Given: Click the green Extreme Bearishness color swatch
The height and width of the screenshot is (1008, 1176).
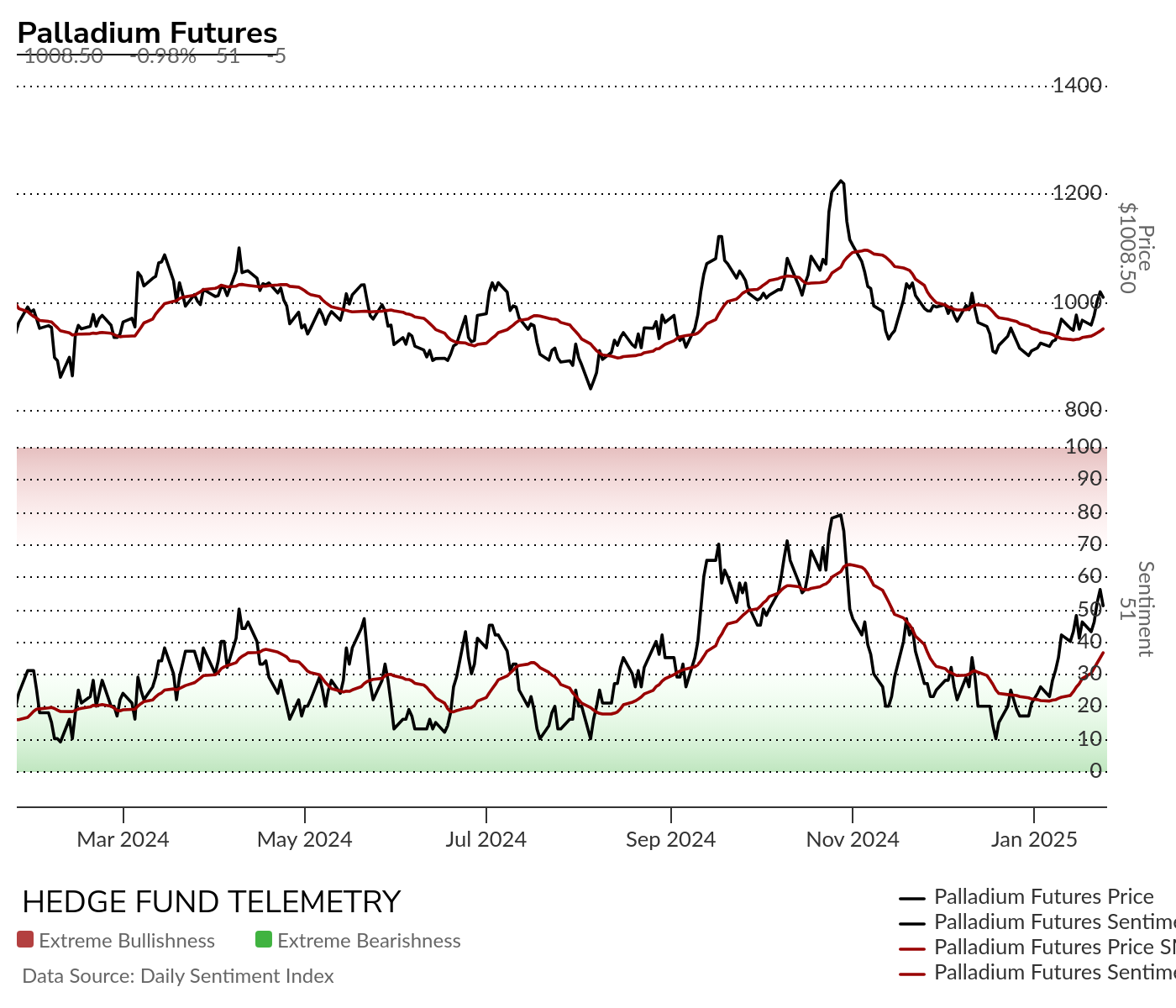Looking at the screenshot, I should tap(264, 940).
